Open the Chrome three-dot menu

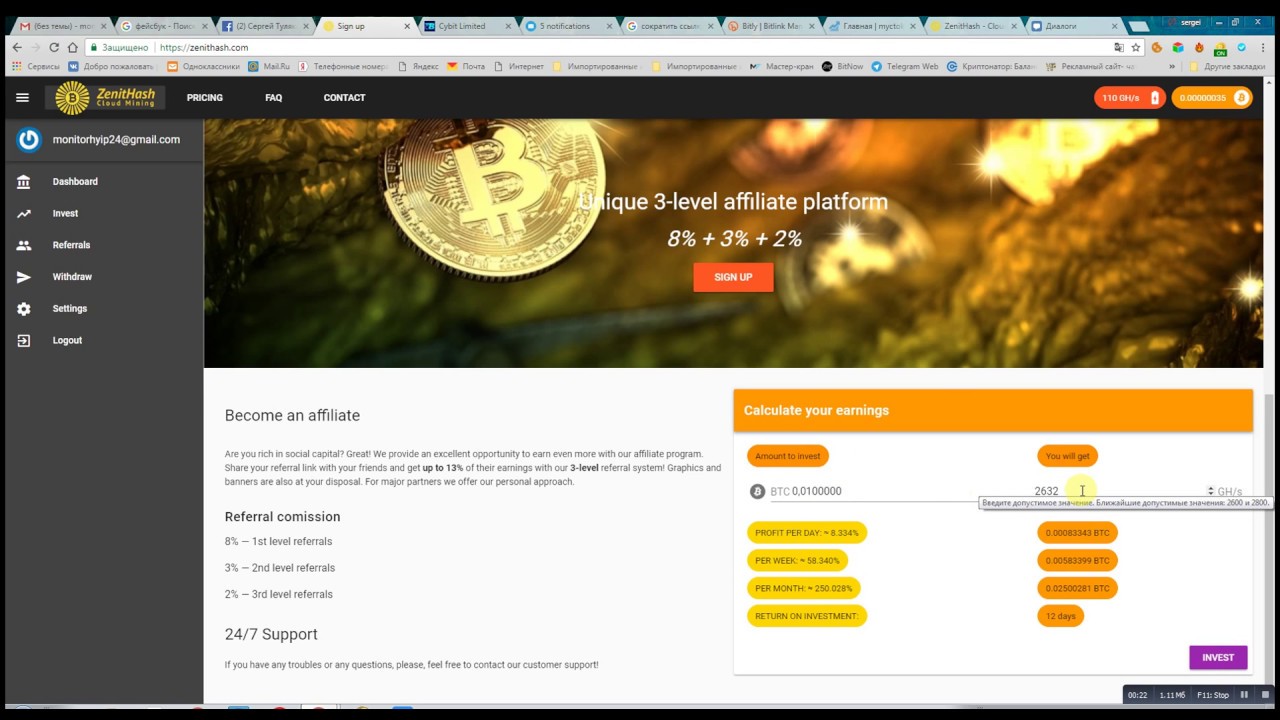coord(1265,47)
